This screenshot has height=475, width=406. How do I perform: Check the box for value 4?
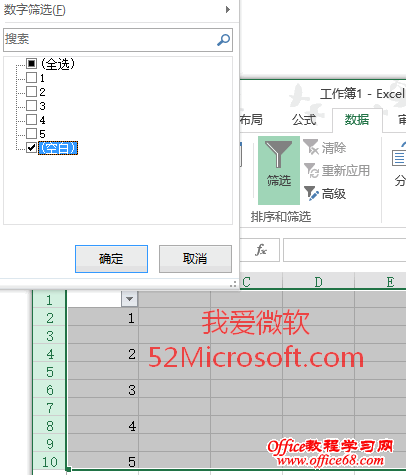(x=31, y=119)
